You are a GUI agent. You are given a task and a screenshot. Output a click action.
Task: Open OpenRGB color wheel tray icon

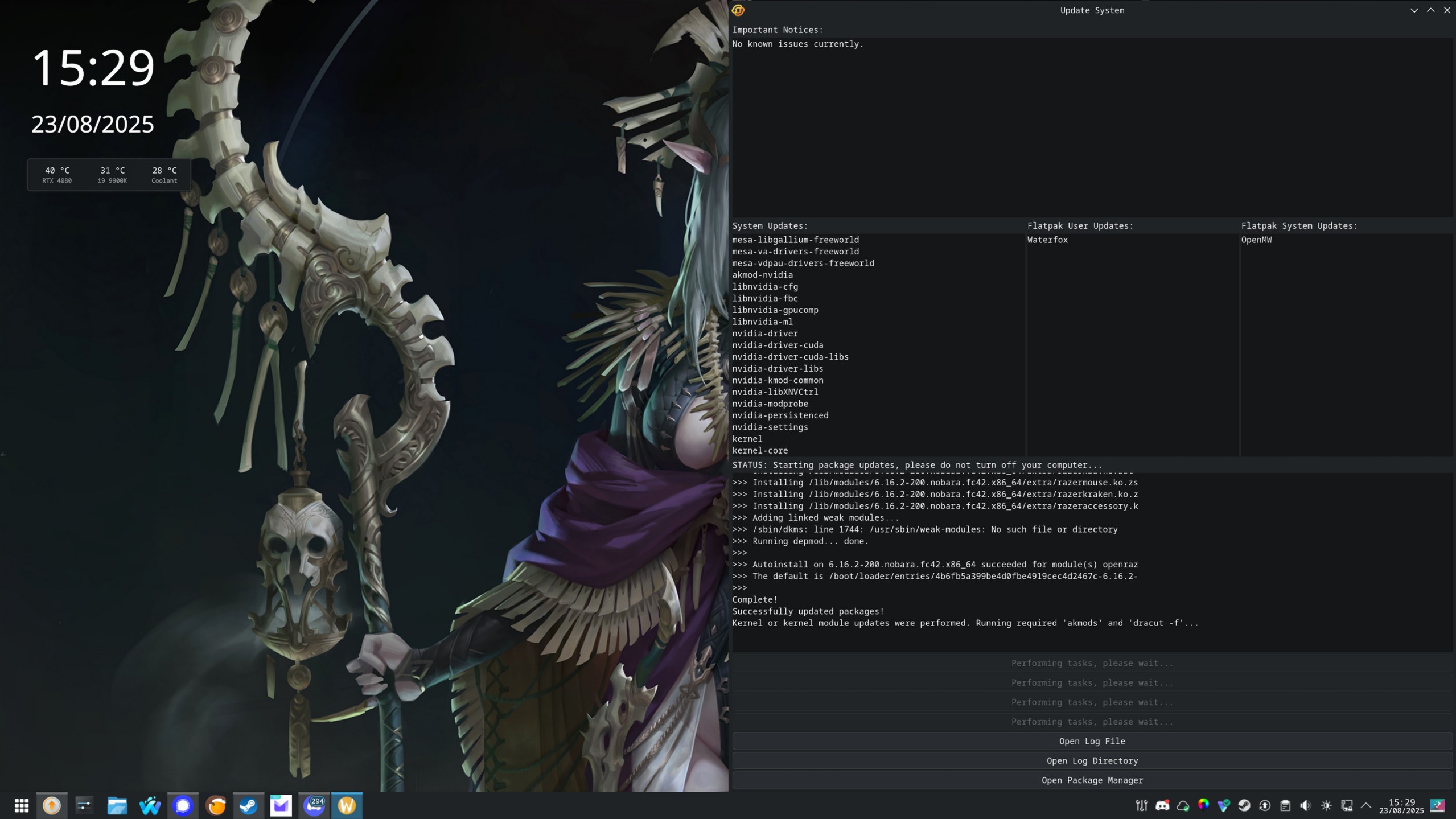(x=1203, y=805)
